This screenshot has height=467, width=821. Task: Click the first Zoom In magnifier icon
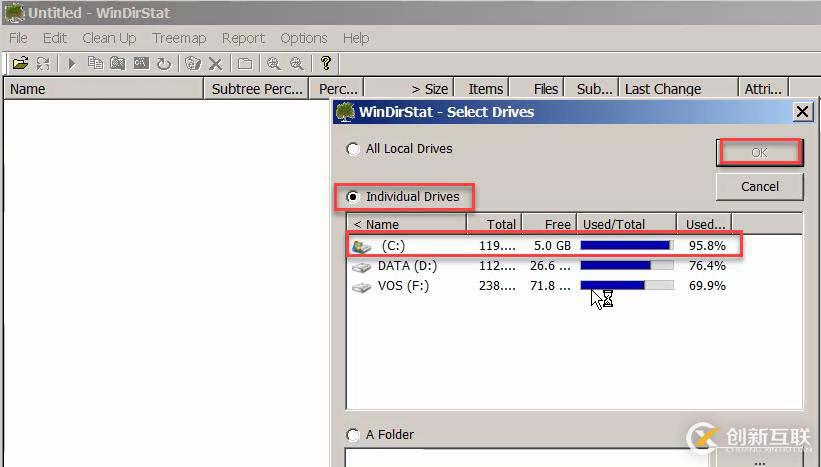pos(273,64)
